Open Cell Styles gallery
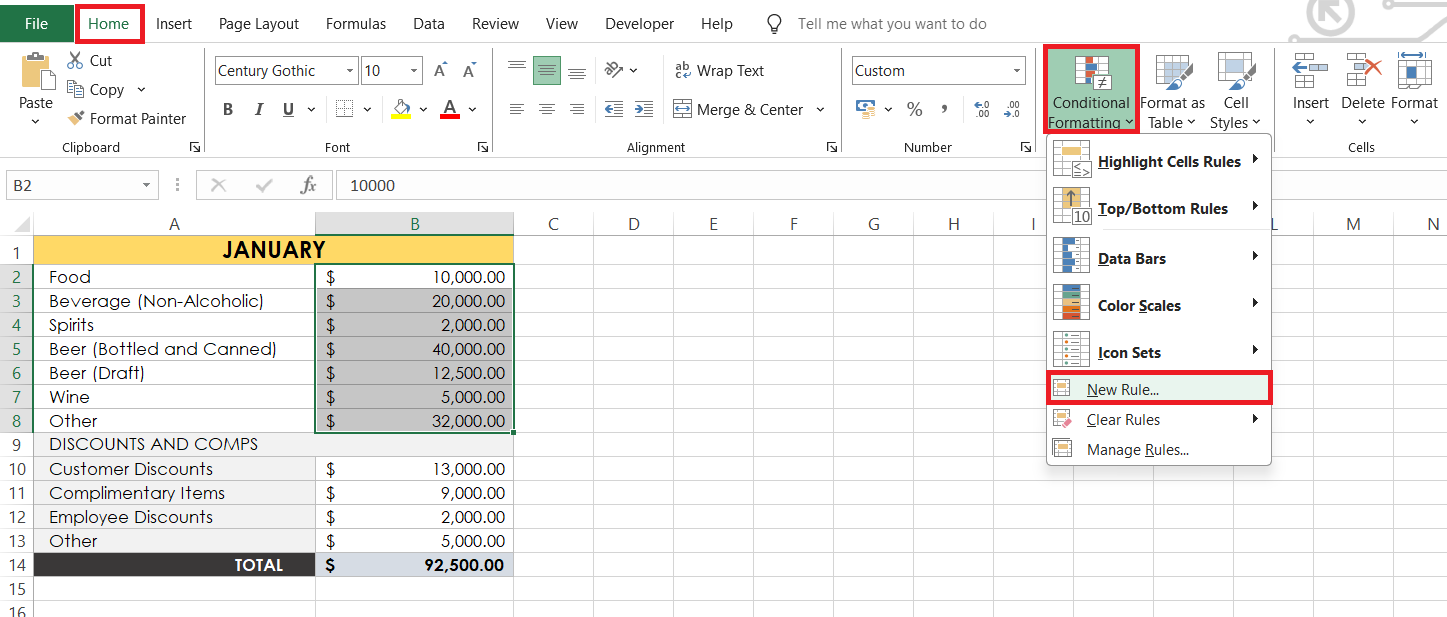This screenshot has height=617, width=1447. coord(1236,92)
